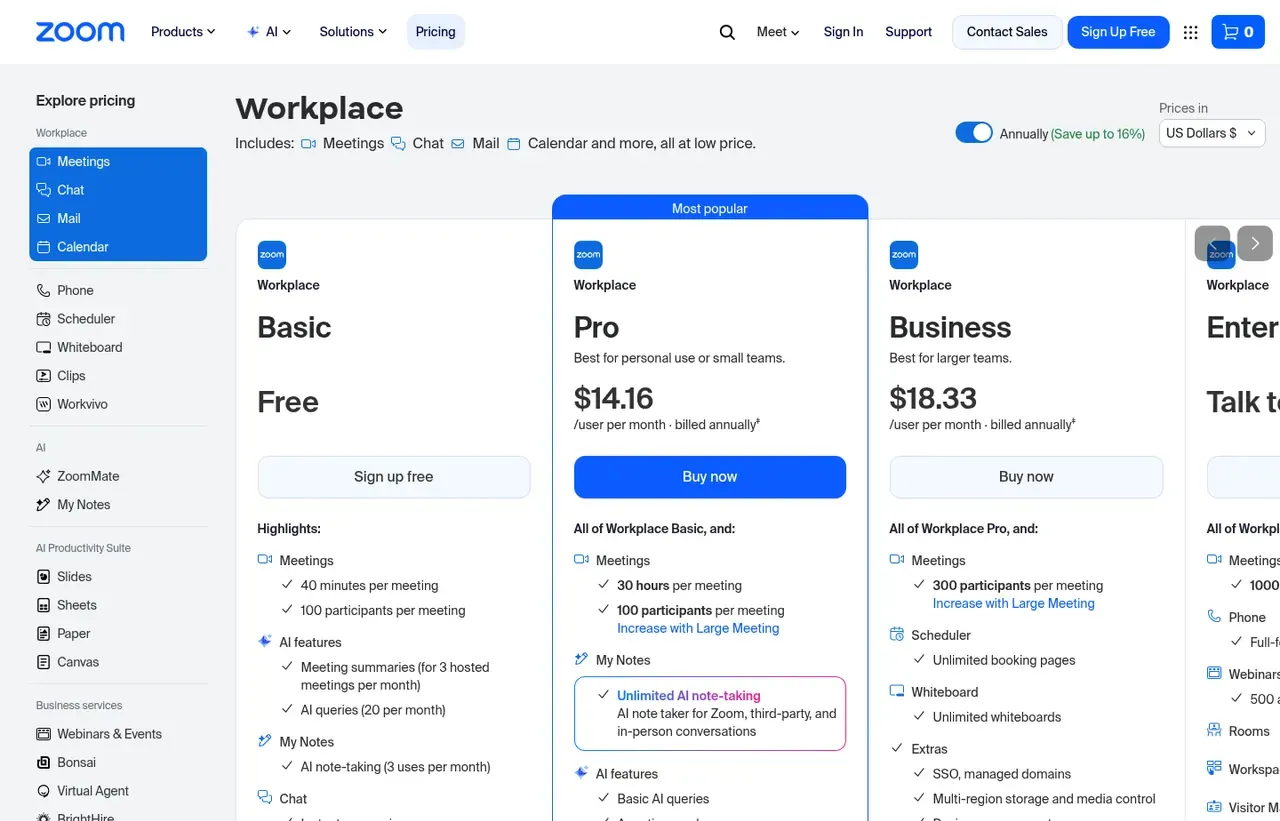Screen dimensions: 1280x821
Task: Click the Bonsai icon in the sidebar
Action: coord(43,762)
